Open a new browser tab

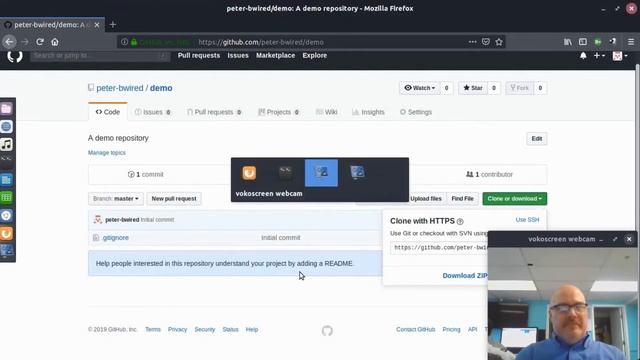[x=113, y=24]
